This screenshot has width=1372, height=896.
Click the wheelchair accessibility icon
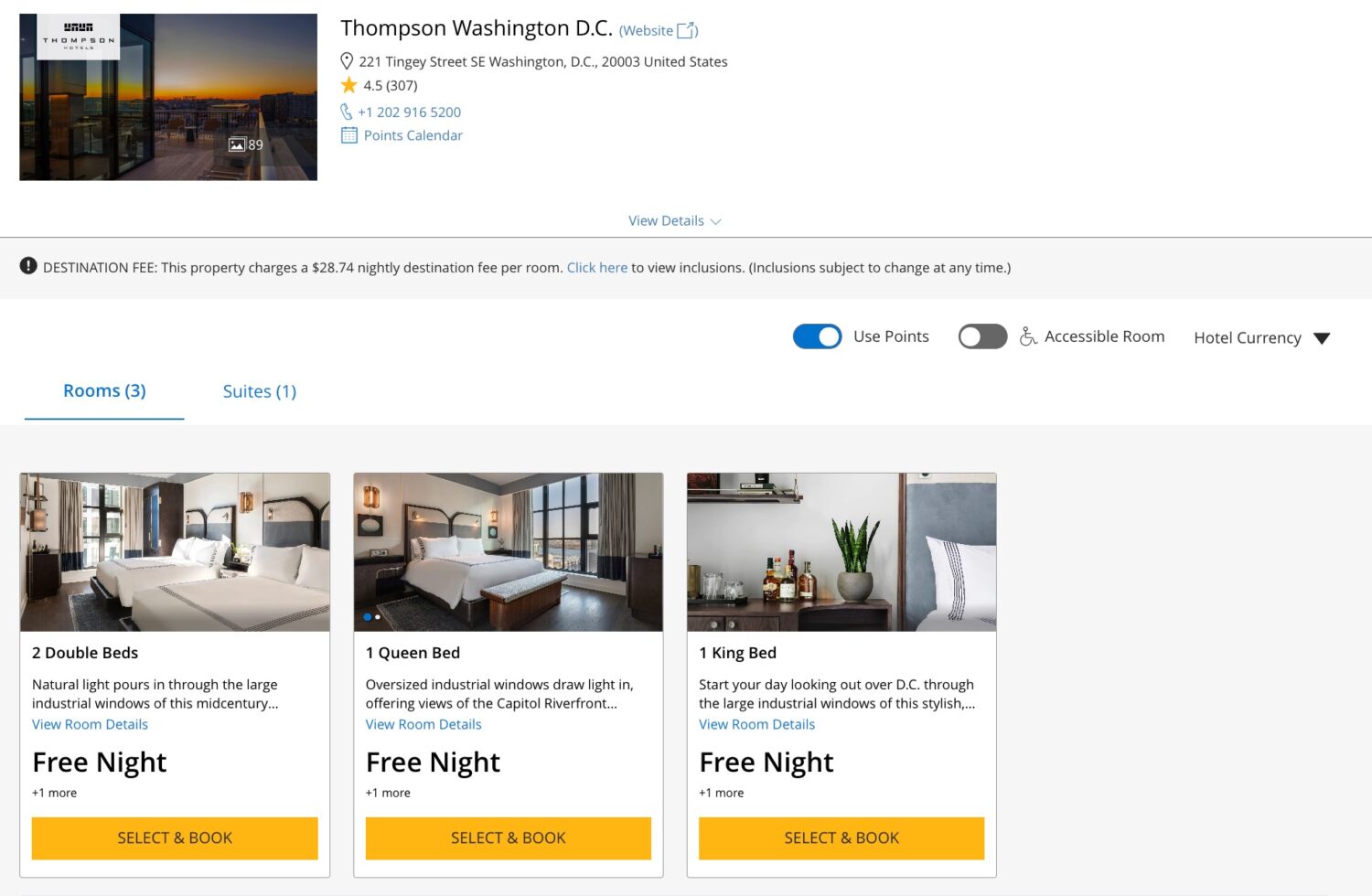(x=1028, y=336)
